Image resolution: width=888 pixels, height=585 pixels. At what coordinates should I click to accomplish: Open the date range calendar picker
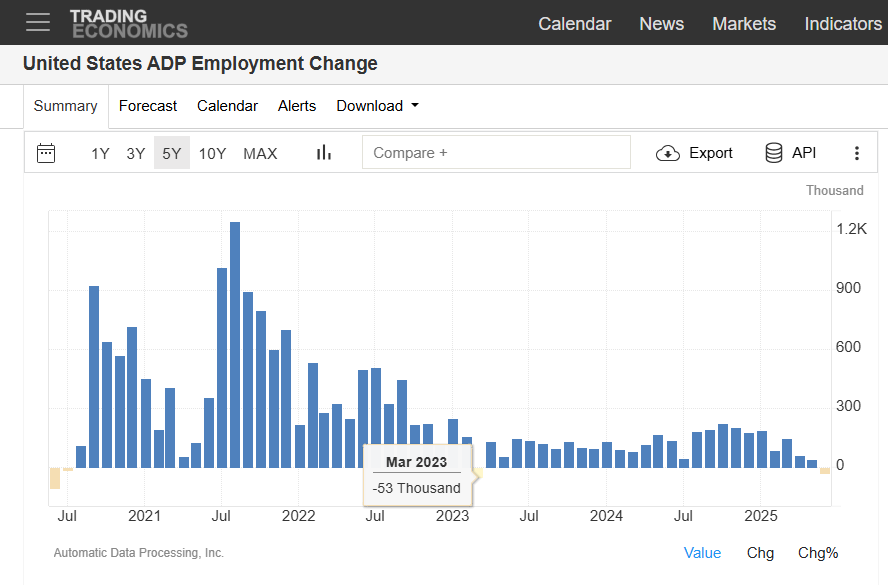pyautogui.click(x=46, y=152)
